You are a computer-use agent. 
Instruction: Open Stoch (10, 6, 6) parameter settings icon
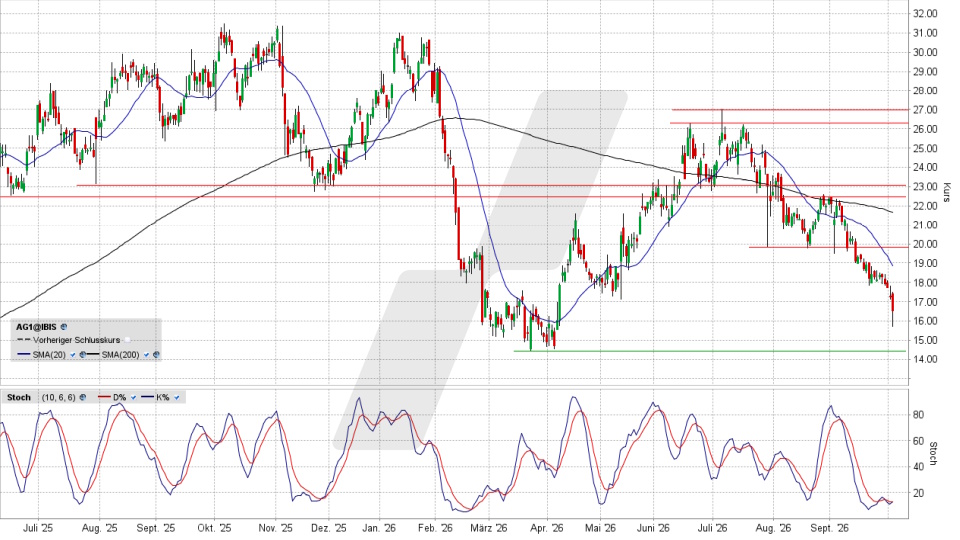[83, 397]
